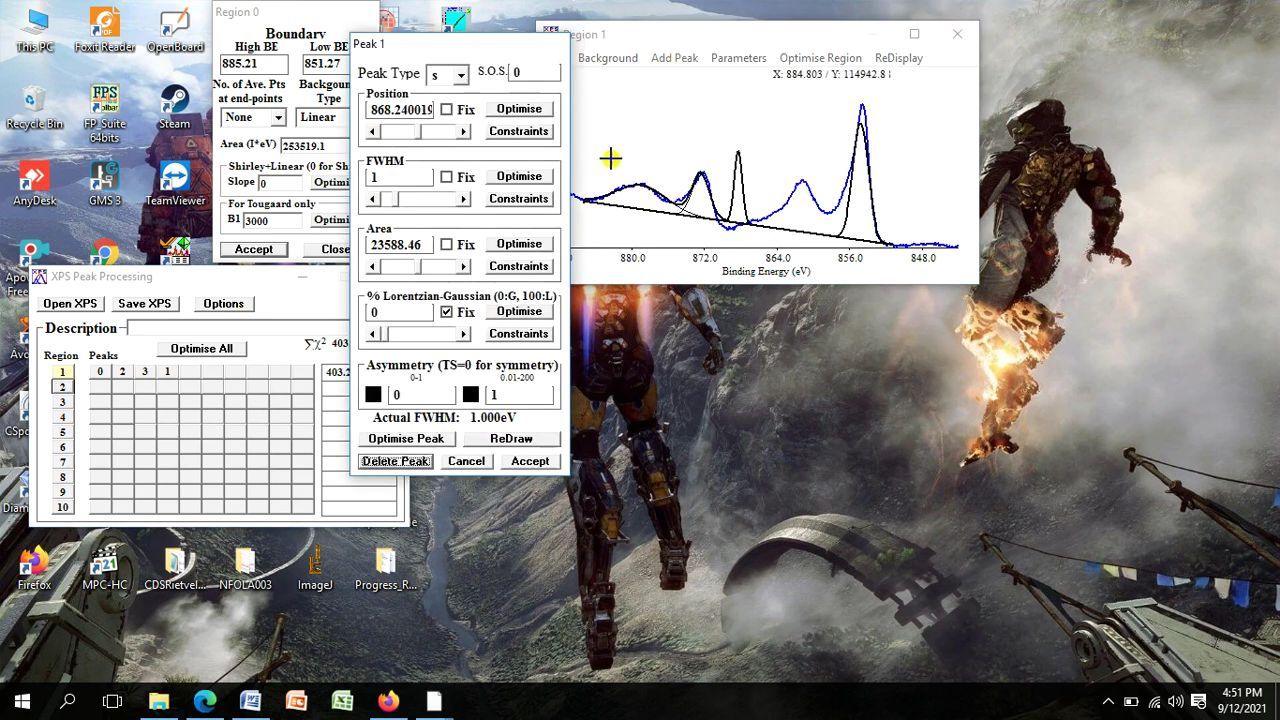This screenshot has width=1280, height=720.
Task: Click the first black Asymmetry swatch
Action: (373, 395)
